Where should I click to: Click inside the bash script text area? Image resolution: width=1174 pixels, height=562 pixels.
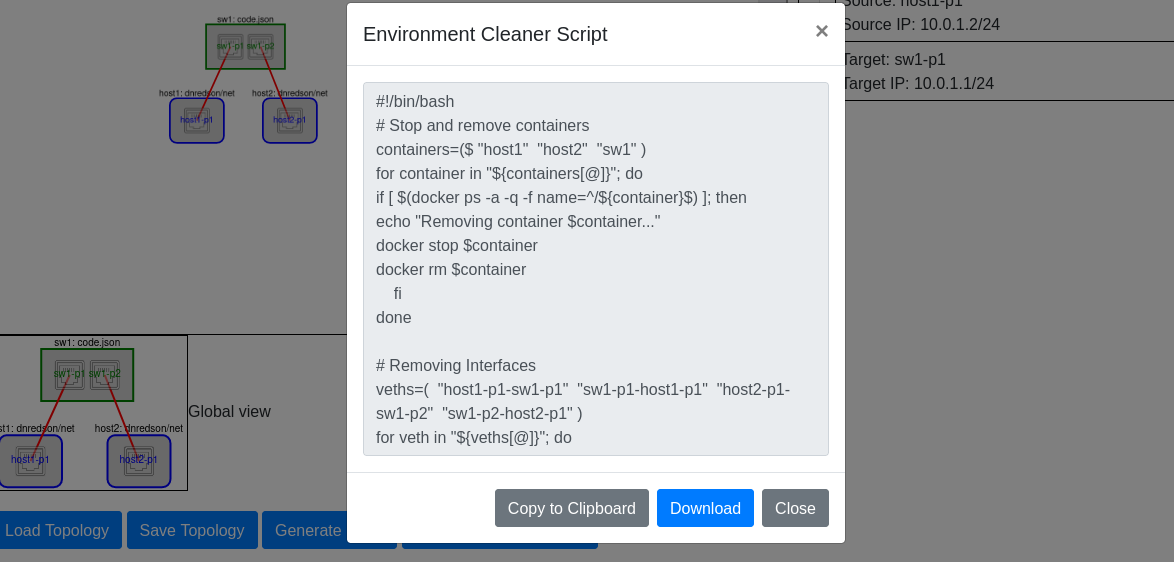(595, 269)
